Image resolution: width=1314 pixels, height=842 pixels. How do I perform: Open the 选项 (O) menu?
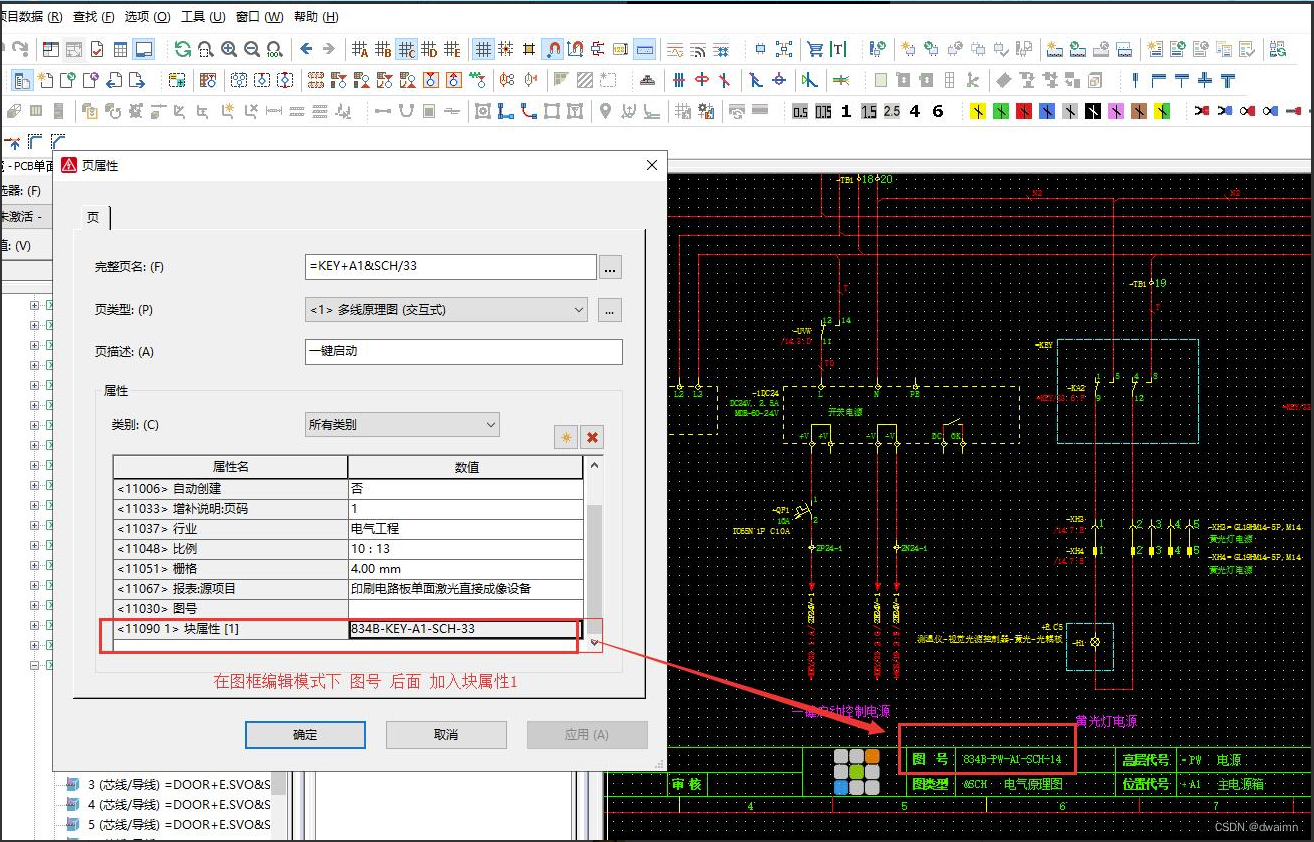tap(147, 17)
